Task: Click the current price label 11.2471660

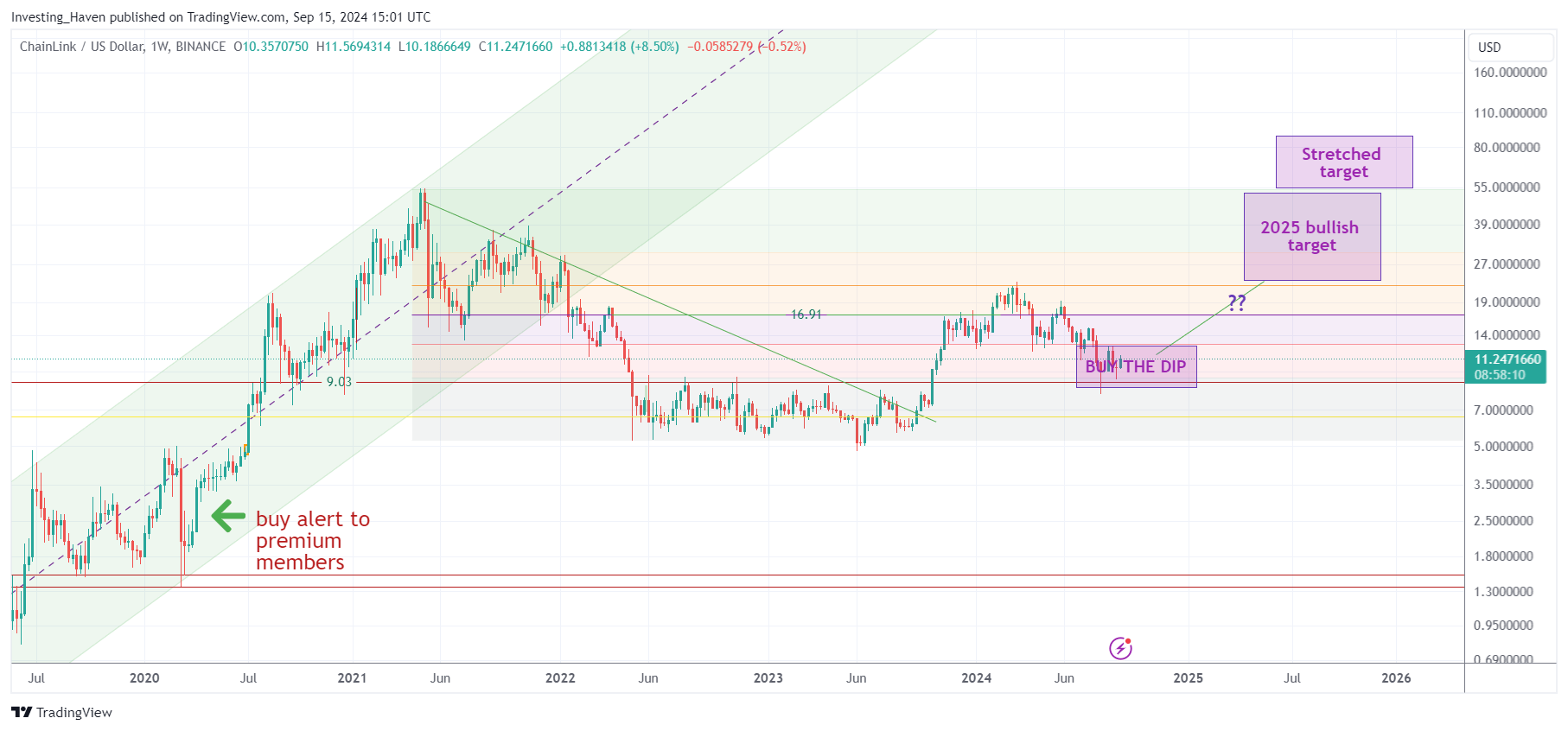Action: pos(1507,359)
